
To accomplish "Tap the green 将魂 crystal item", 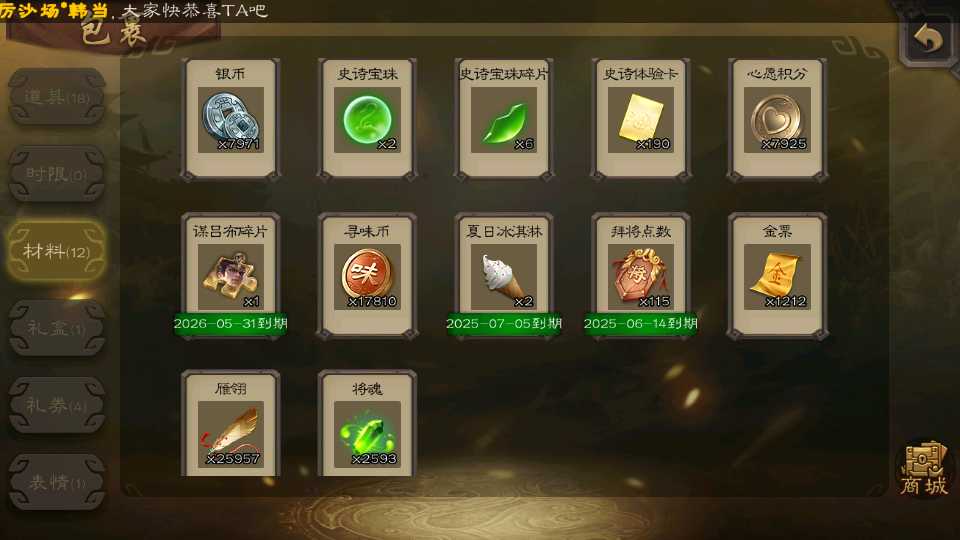I will (367, 424).
